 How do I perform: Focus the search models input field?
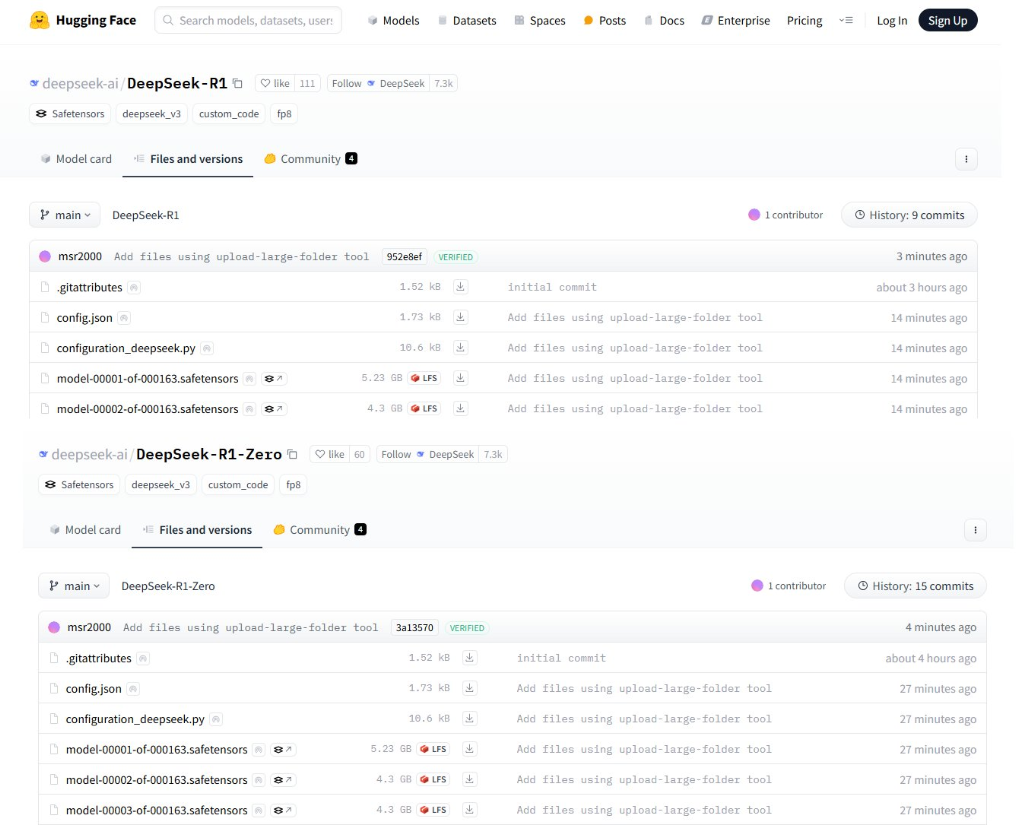[x=248, y=21]
